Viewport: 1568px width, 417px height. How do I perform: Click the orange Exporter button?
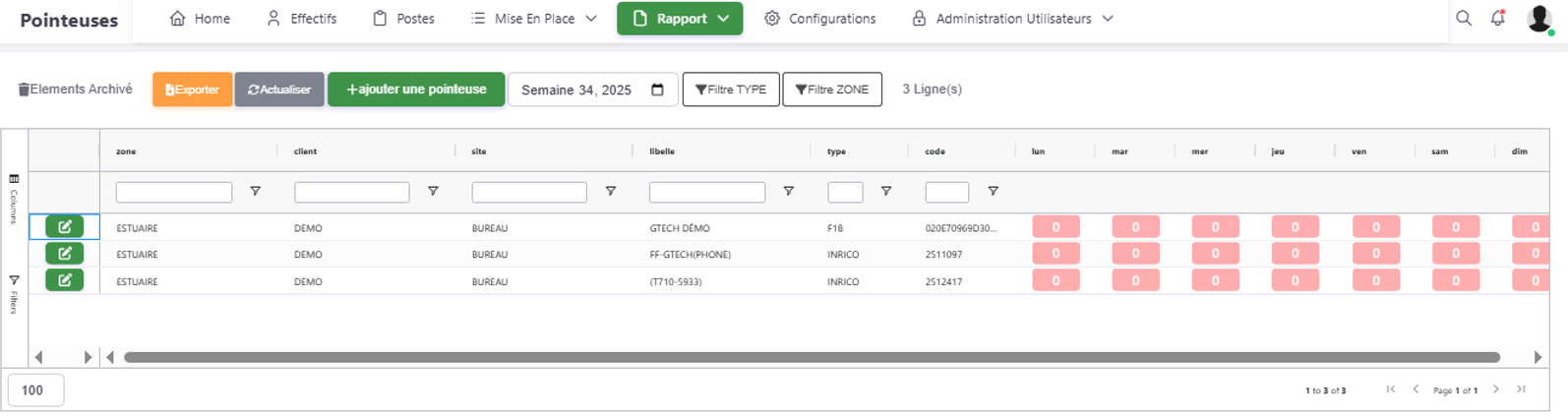click(x=192, y=89)
